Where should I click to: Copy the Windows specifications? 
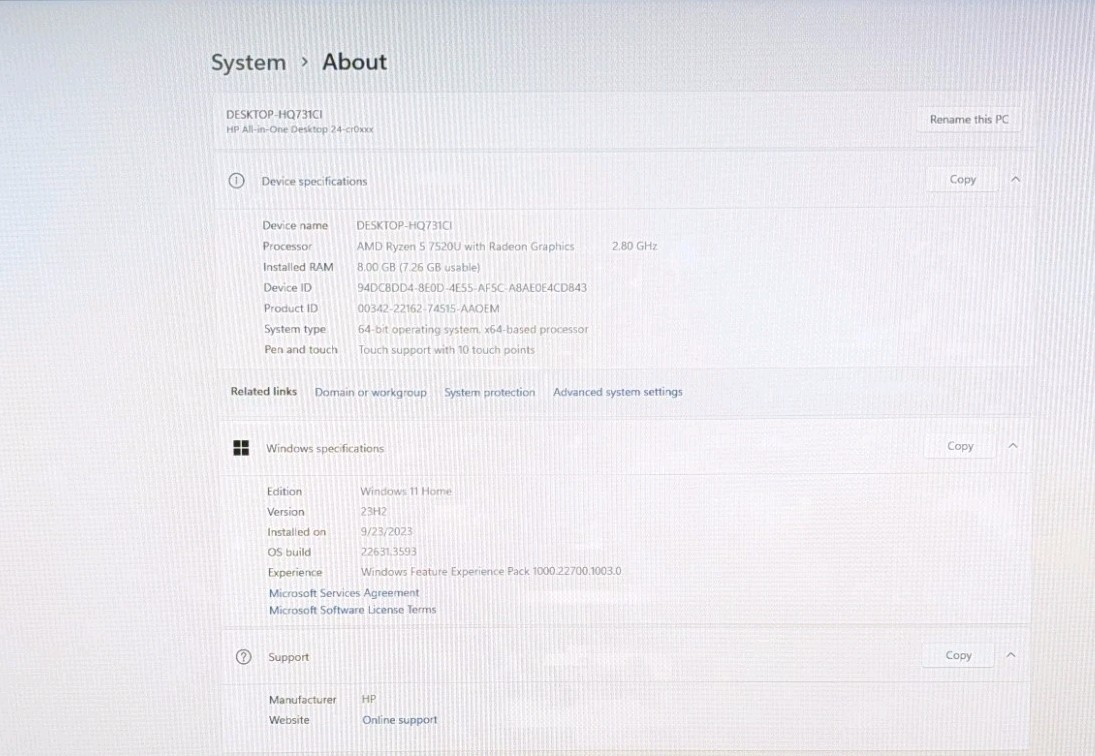point(960,446)
